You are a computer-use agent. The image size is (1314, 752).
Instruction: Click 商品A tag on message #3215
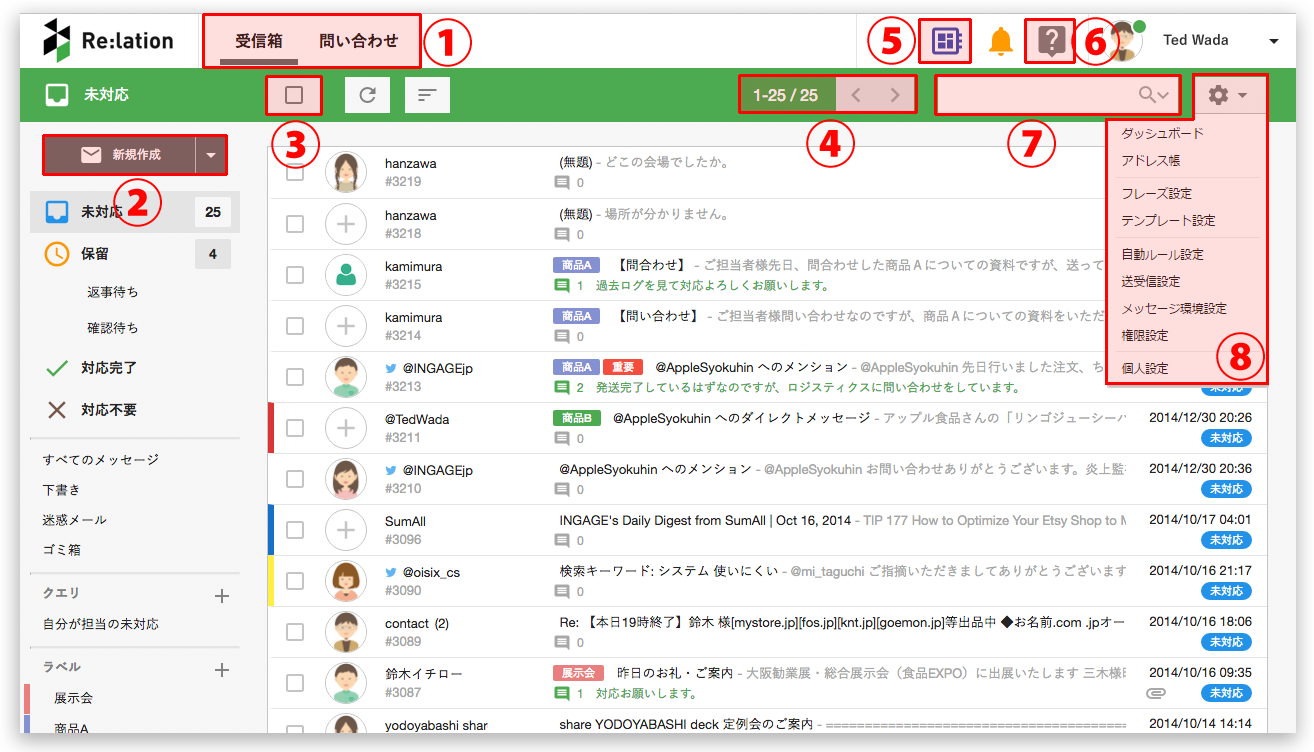[576, 265]
